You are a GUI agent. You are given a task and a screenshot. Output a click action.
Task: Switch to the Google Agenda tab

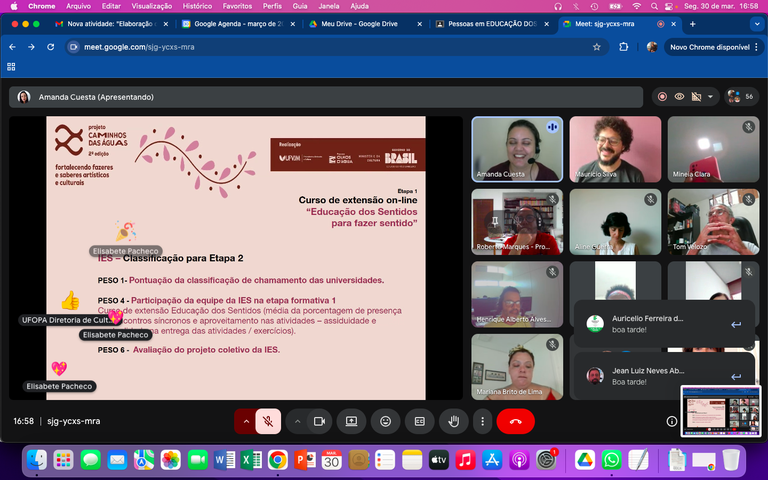click(235, 22)
